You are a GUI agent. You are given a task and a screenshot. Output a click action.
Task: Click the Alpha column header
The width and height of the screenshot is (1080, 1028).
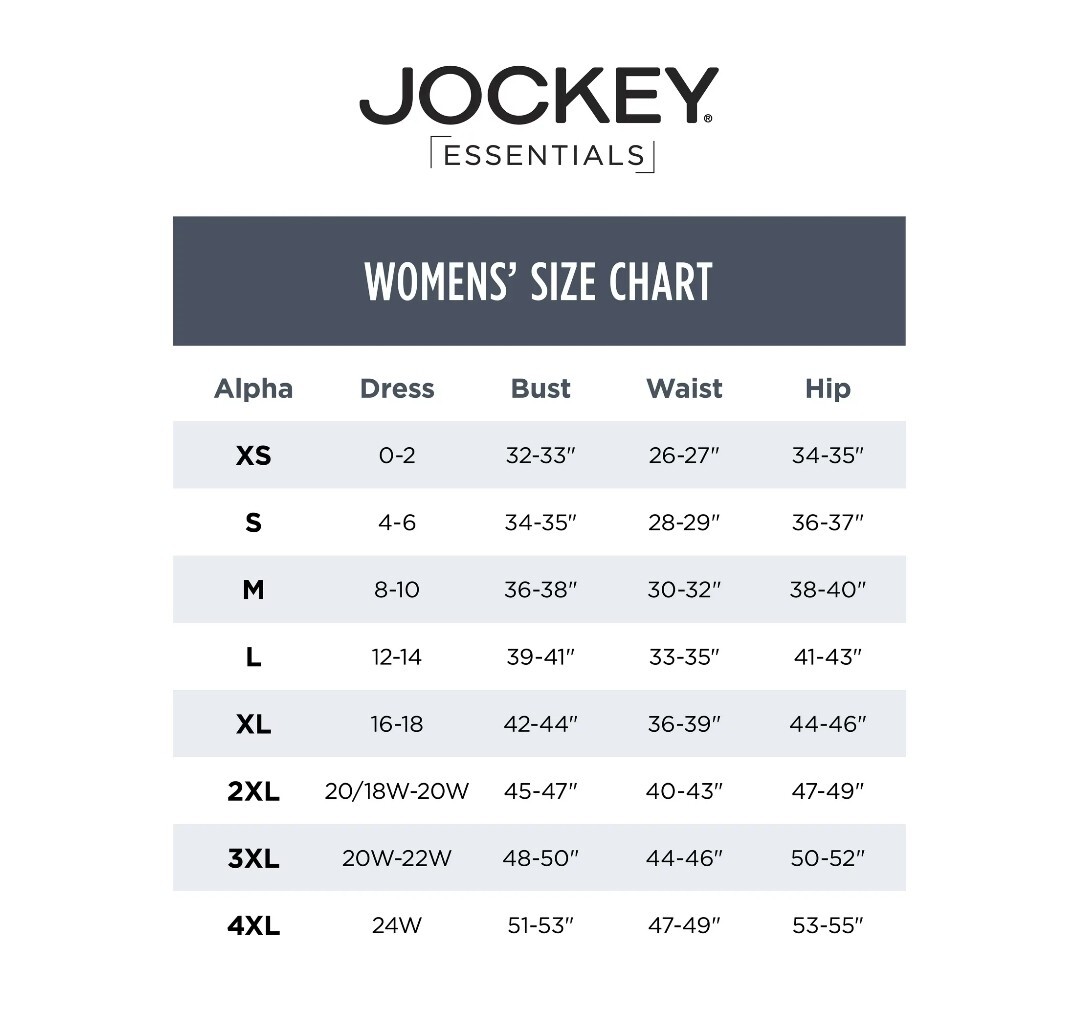253,389
